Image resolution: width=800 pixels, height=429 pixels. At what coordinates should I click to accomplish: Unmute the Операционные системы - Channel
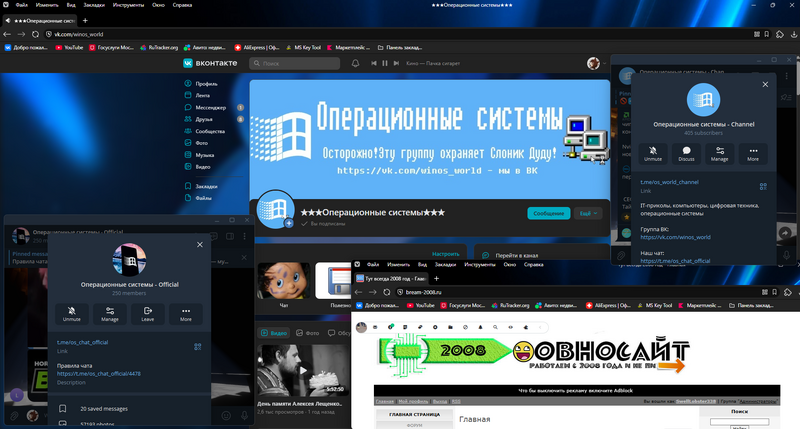653,154
